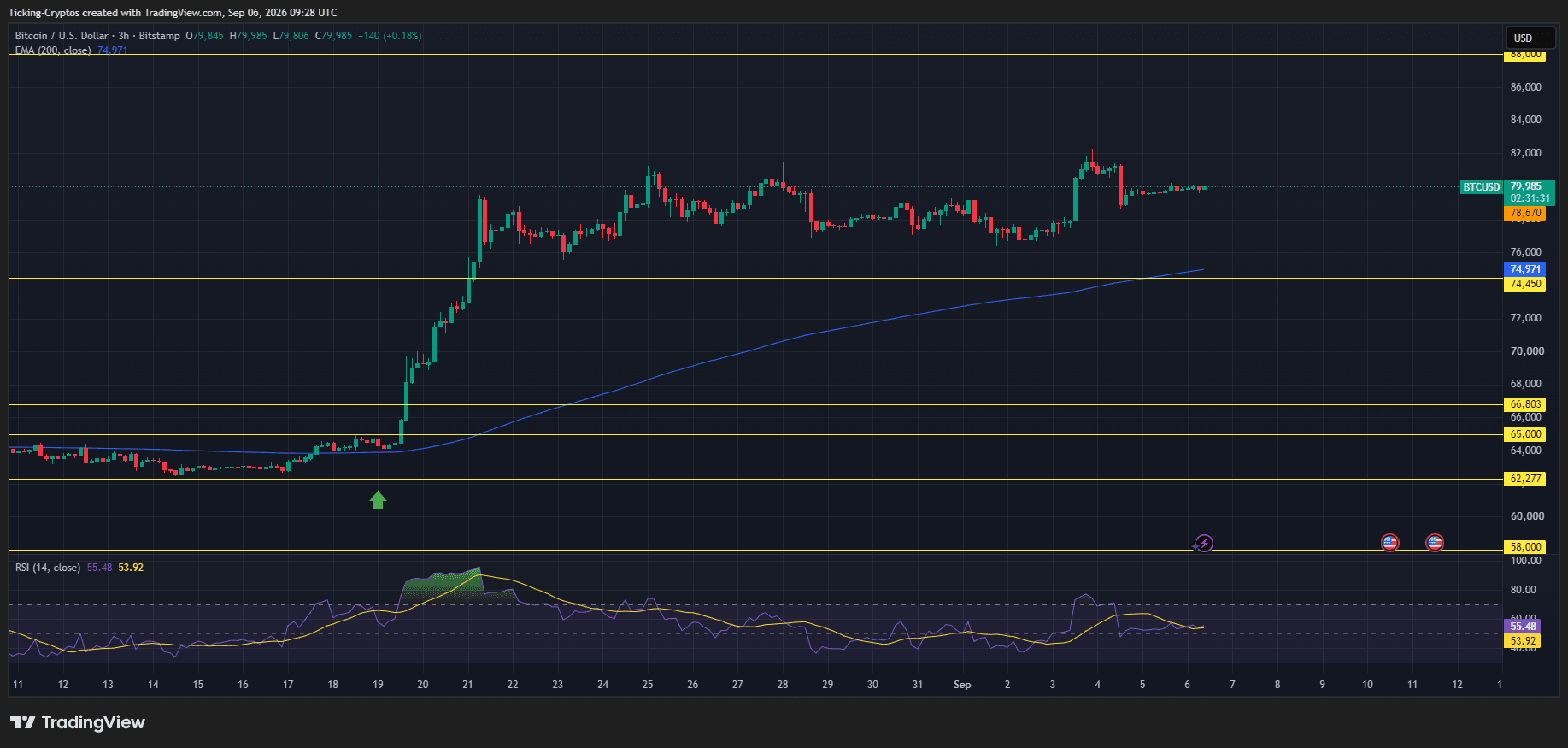This screenshot has width=1568, height=748.
Task: Click the 58,000 price level label
Action: pyautogui.click(x=1525, y=547)
